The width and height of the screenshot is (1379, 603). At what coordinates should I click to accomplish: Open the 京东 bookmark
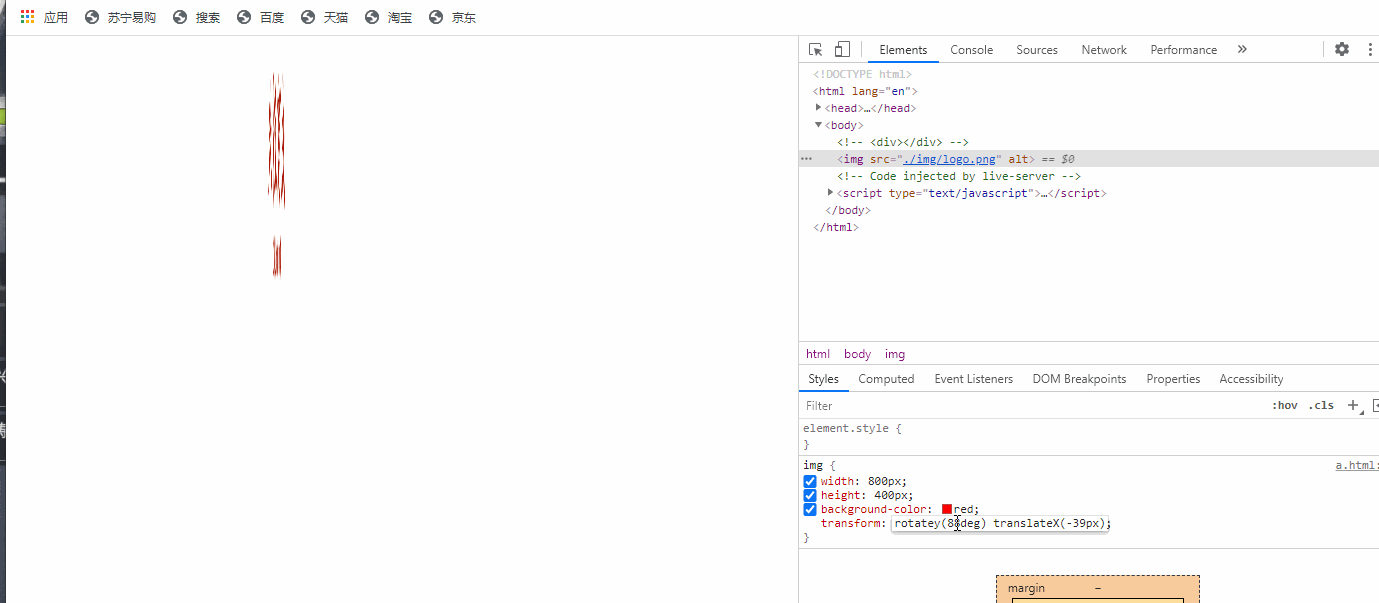click(452, 17)
